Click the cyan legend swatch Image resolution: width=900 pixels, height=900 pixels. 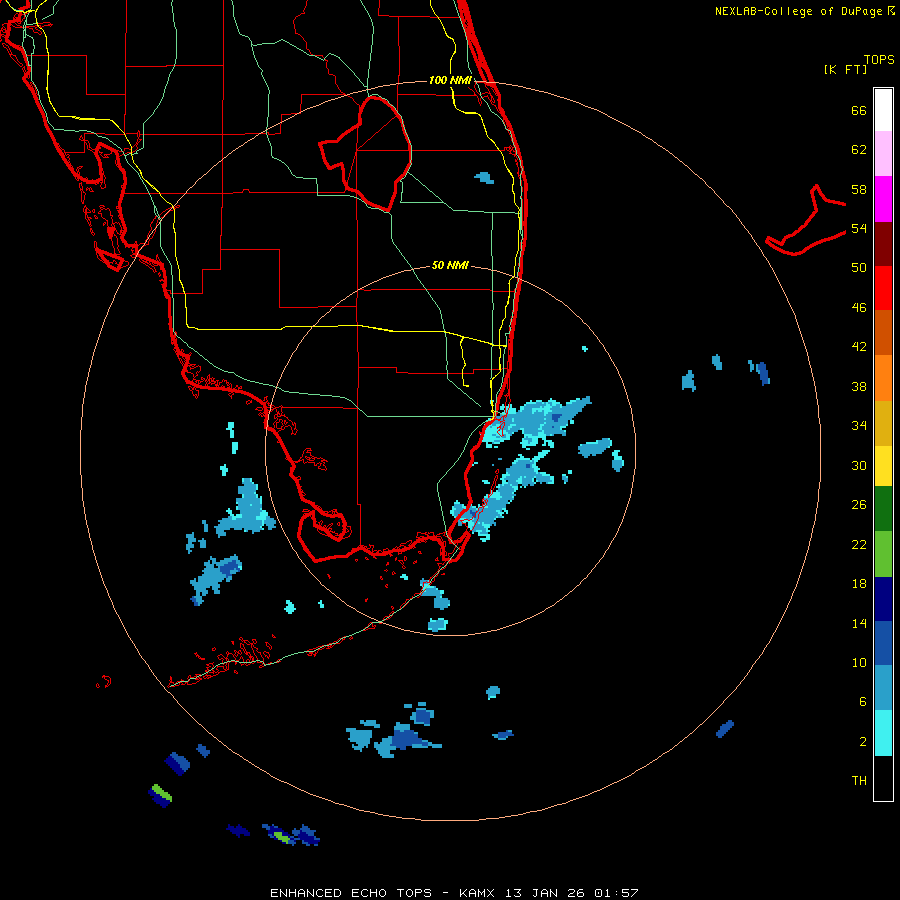tap(883, 733)
